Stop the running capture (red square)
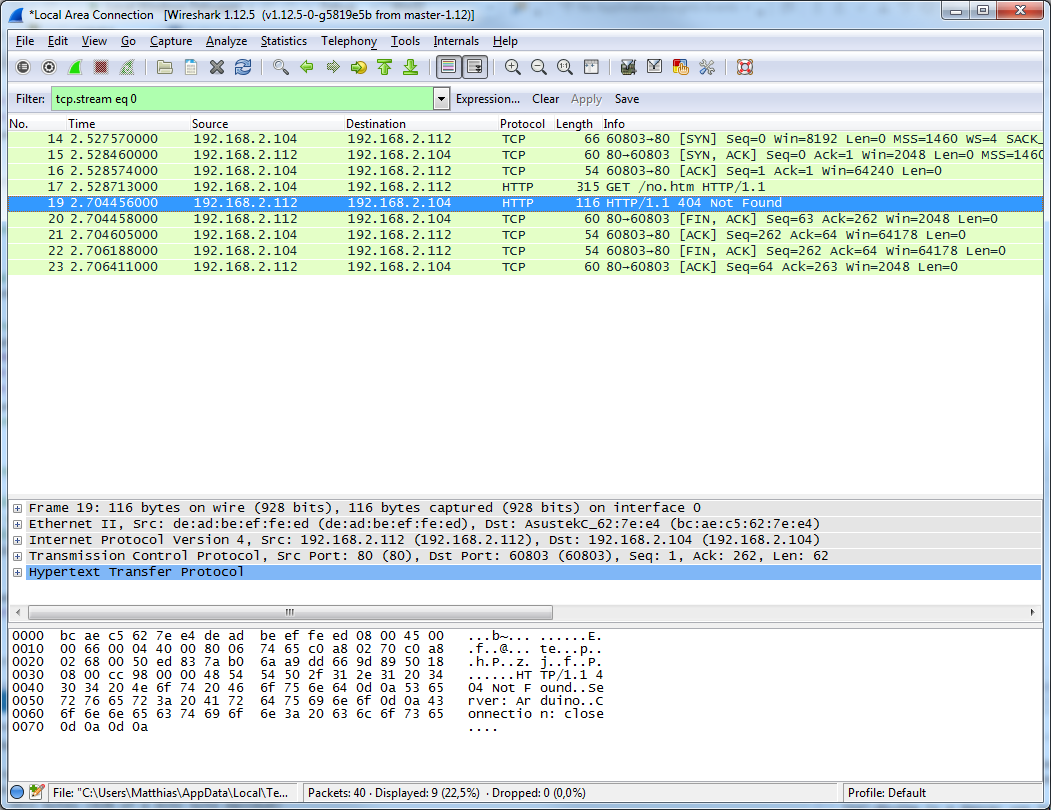1051x810 pixels. (101, 67)
